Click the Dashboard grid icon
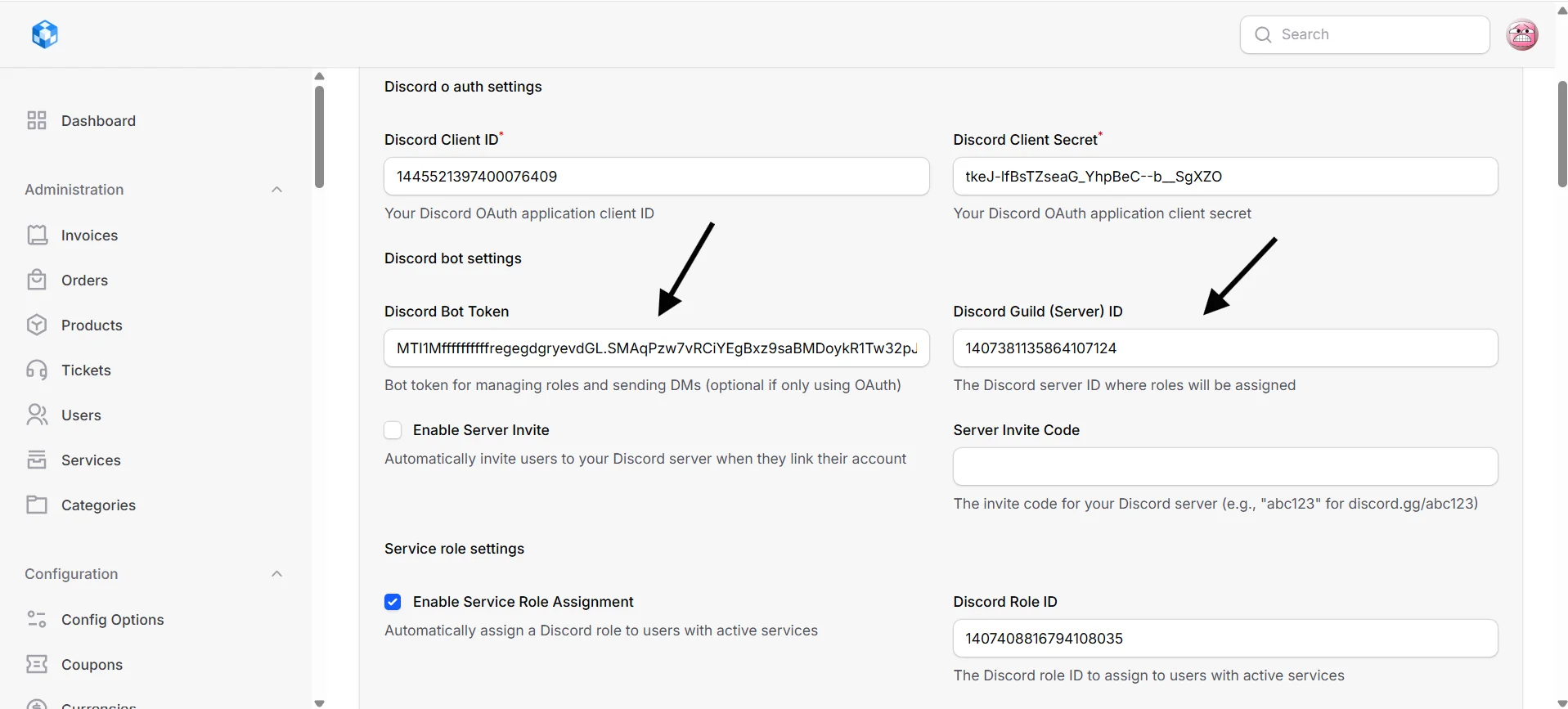 click(x=37, y=120)
